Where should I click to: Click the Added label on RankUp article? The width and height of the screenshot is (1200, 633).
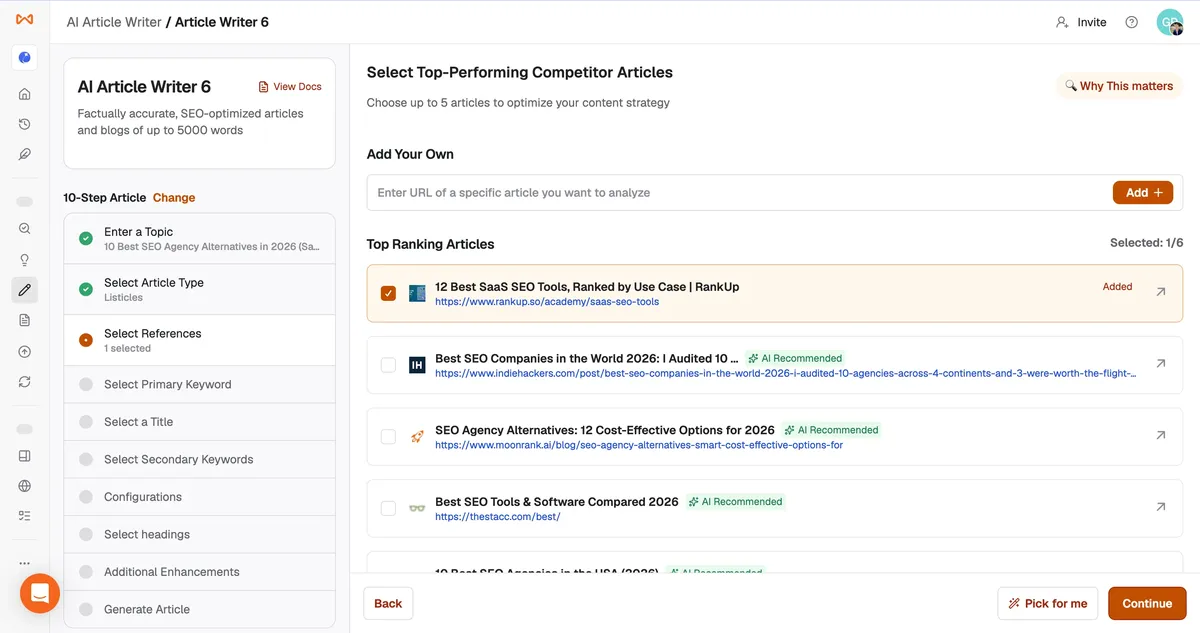coord(1117,287)
